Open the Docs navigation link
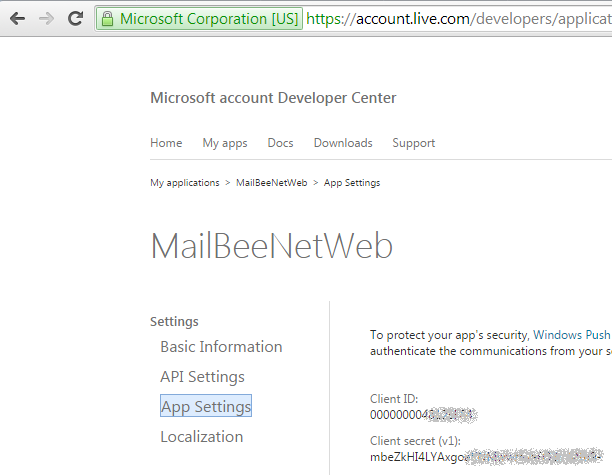Image resolution: width=612 pixels, height=475 pixels. click(x=280, y=143)
